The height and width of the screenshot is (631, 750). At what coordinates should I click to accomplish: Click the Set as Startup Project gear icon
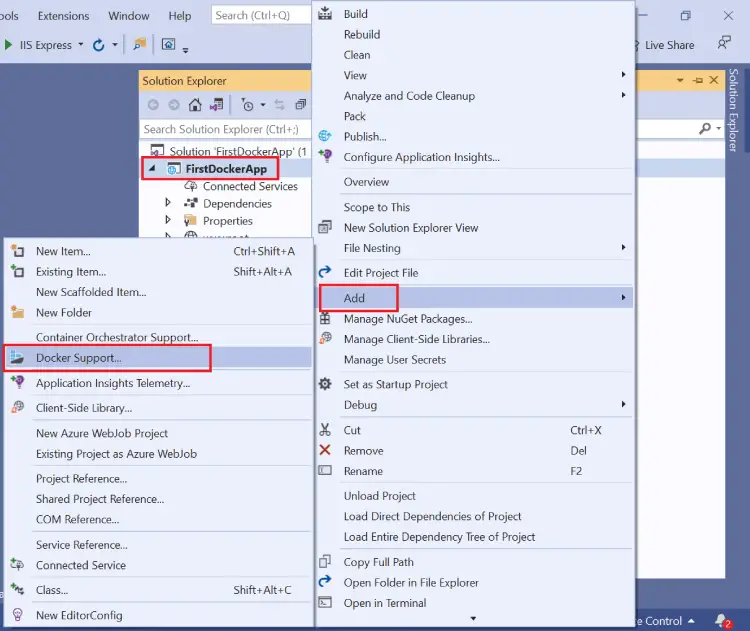pos(325,384)
